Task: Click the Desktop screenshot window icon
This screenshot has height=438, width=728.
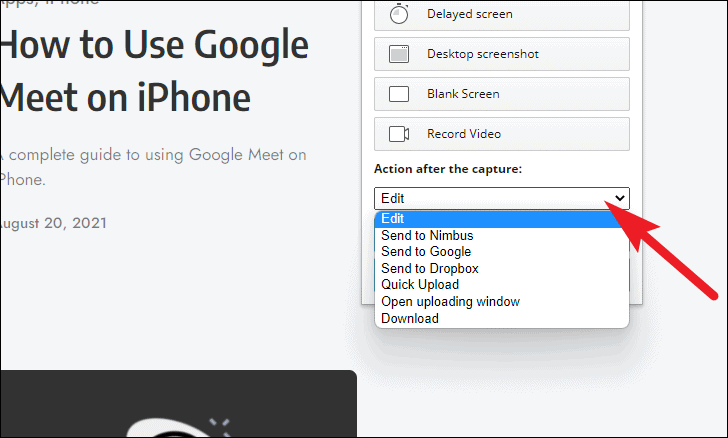Action: pyautogui.click(x=399, y=54)
